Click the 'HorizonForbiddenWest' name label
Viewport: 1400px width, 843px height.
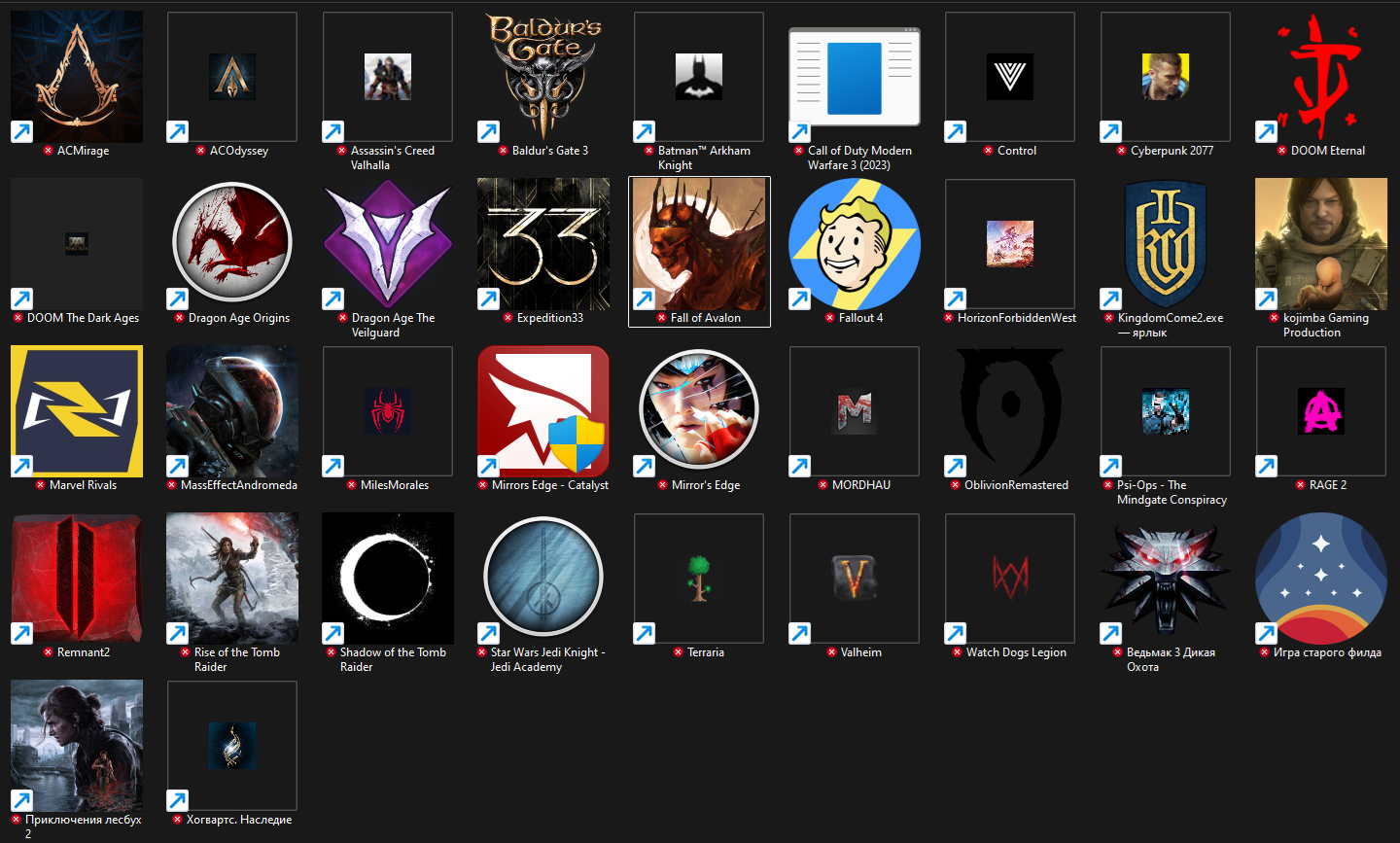(x=1016, y=318)
